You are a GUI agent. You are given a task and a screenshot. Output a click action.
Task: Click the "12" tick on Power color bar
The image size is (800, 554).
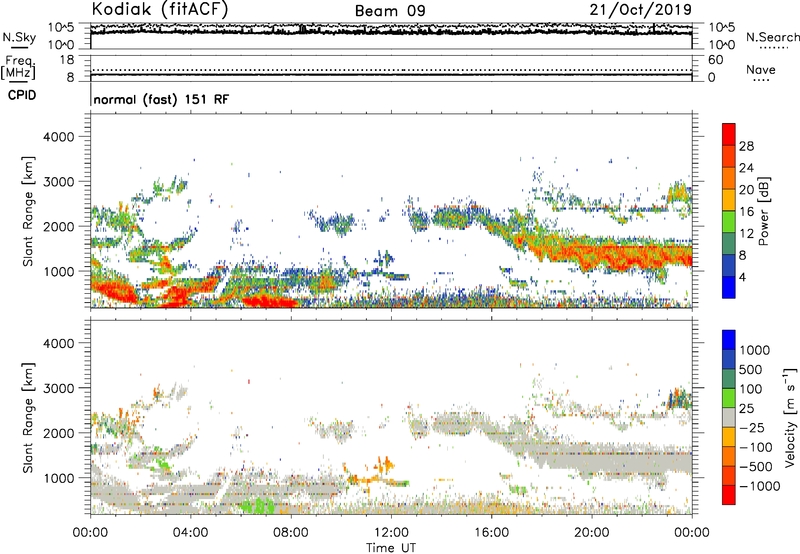(746, 234)
